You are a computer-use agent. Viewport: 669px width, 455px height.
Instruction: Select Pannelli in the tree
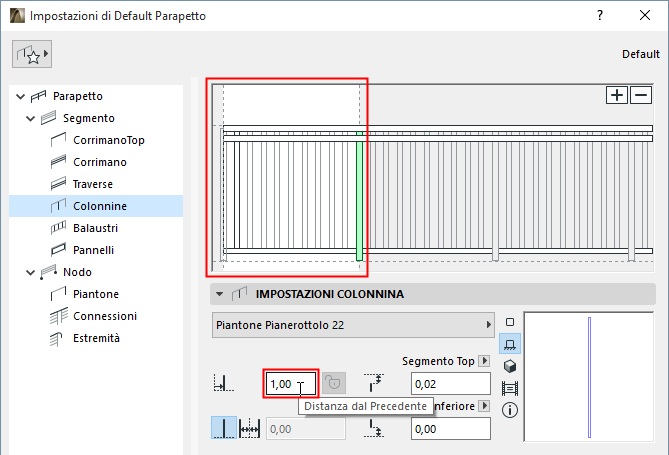coord(93,250)
